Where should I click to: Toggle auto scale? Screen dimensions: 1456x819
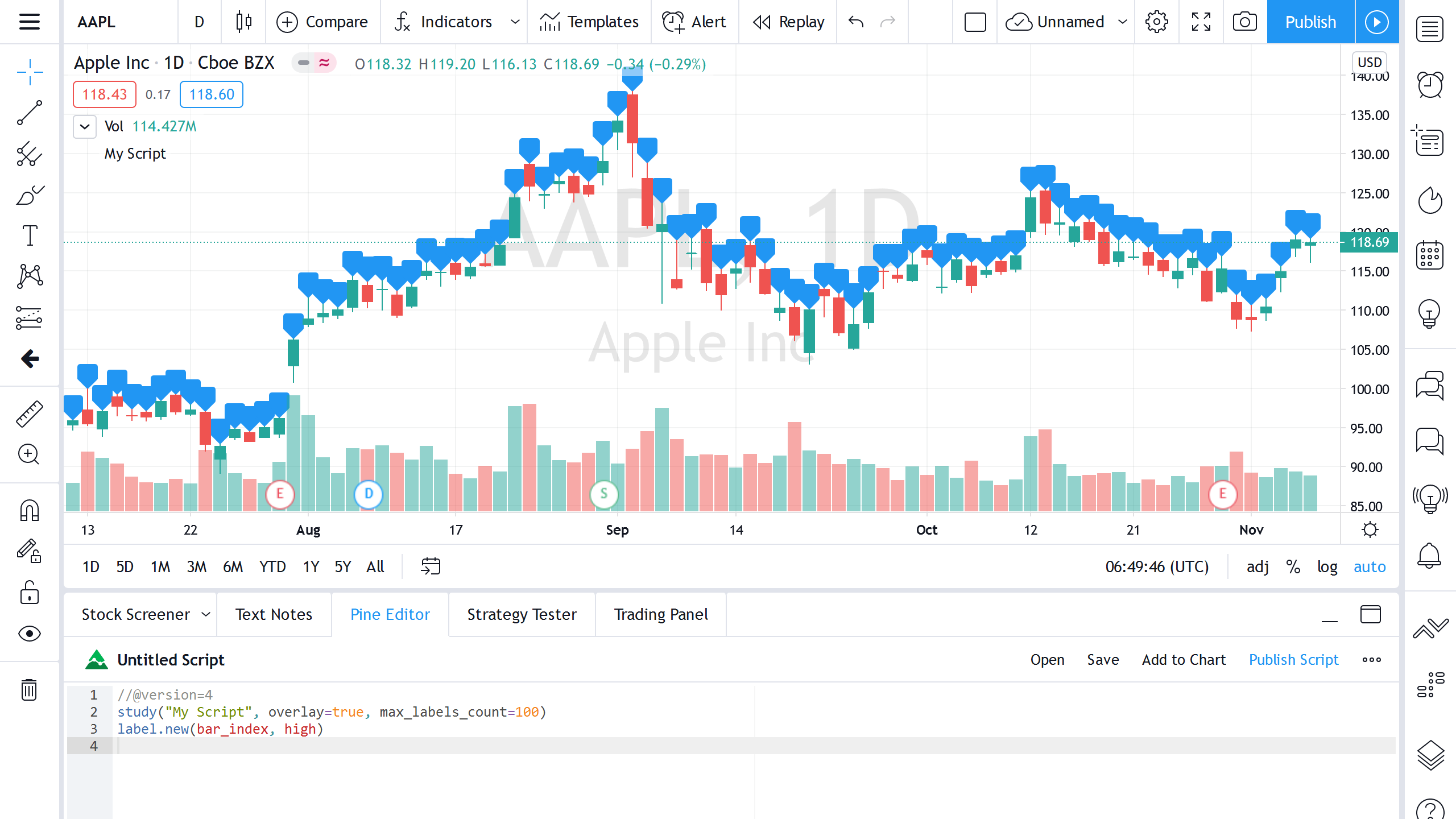[1370, 566]
